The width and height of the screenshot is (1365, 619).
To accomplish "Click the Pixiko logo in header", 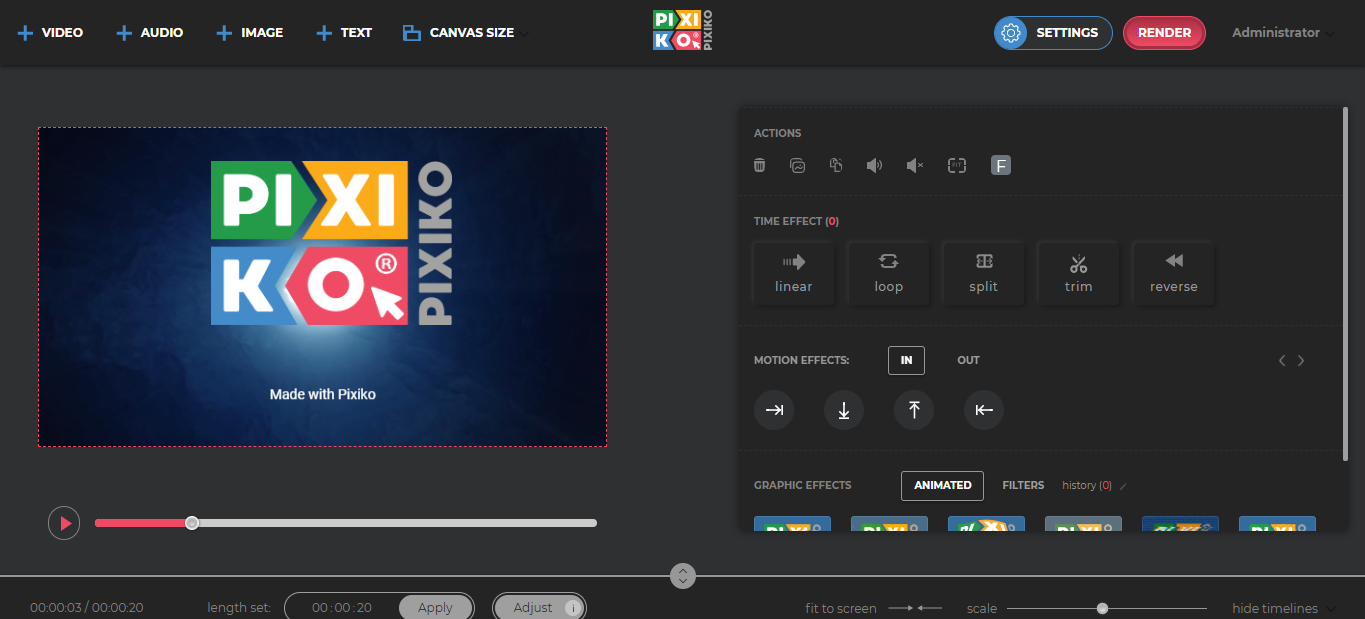I will click(682, 30).
